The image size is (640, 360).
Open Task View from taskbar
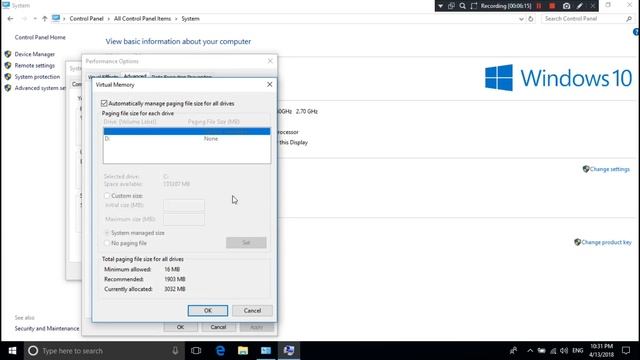196,351
